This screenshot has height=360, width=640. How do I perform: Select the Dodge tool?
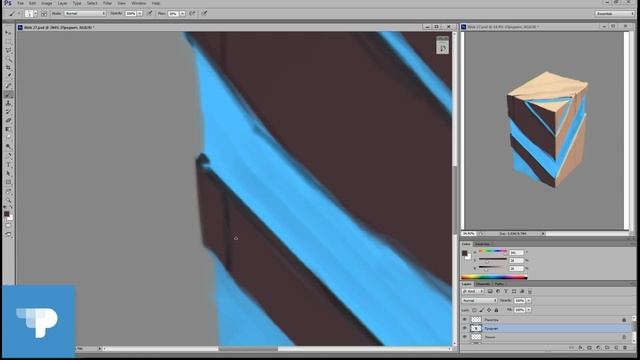[8, 147]
